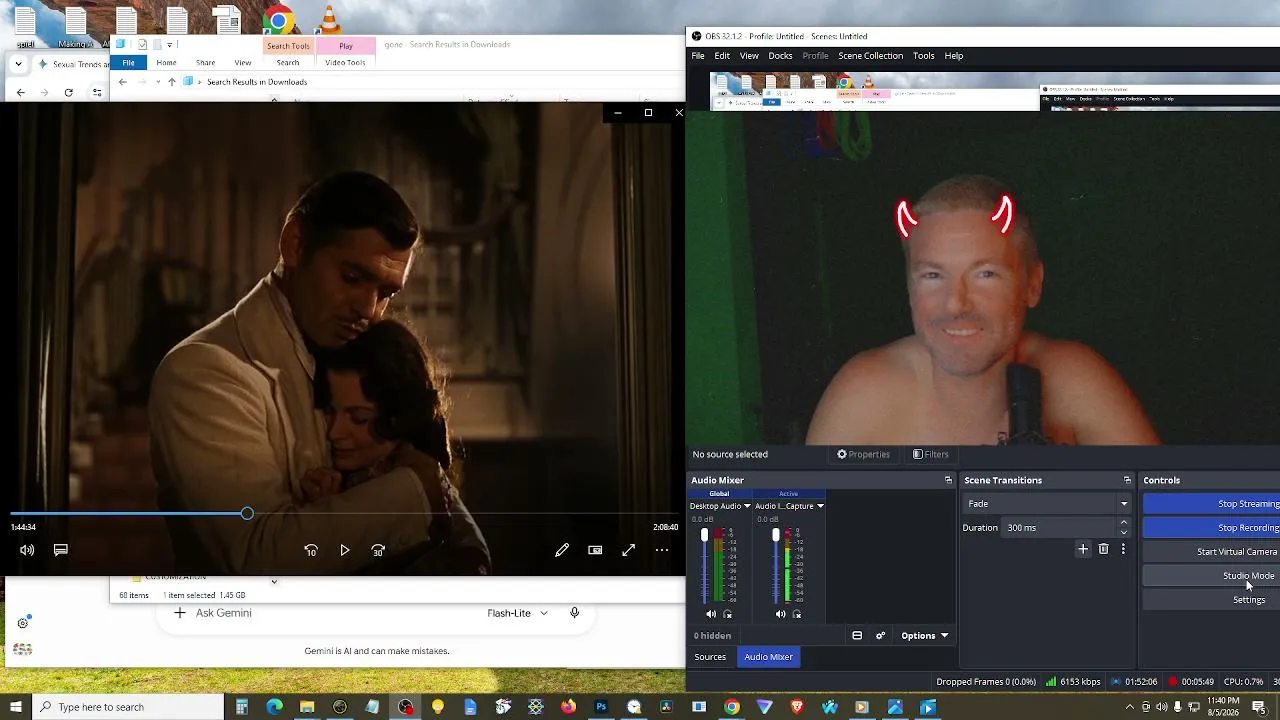Toggle Desktop Audio monitoring headphone icon

(728, 614)
